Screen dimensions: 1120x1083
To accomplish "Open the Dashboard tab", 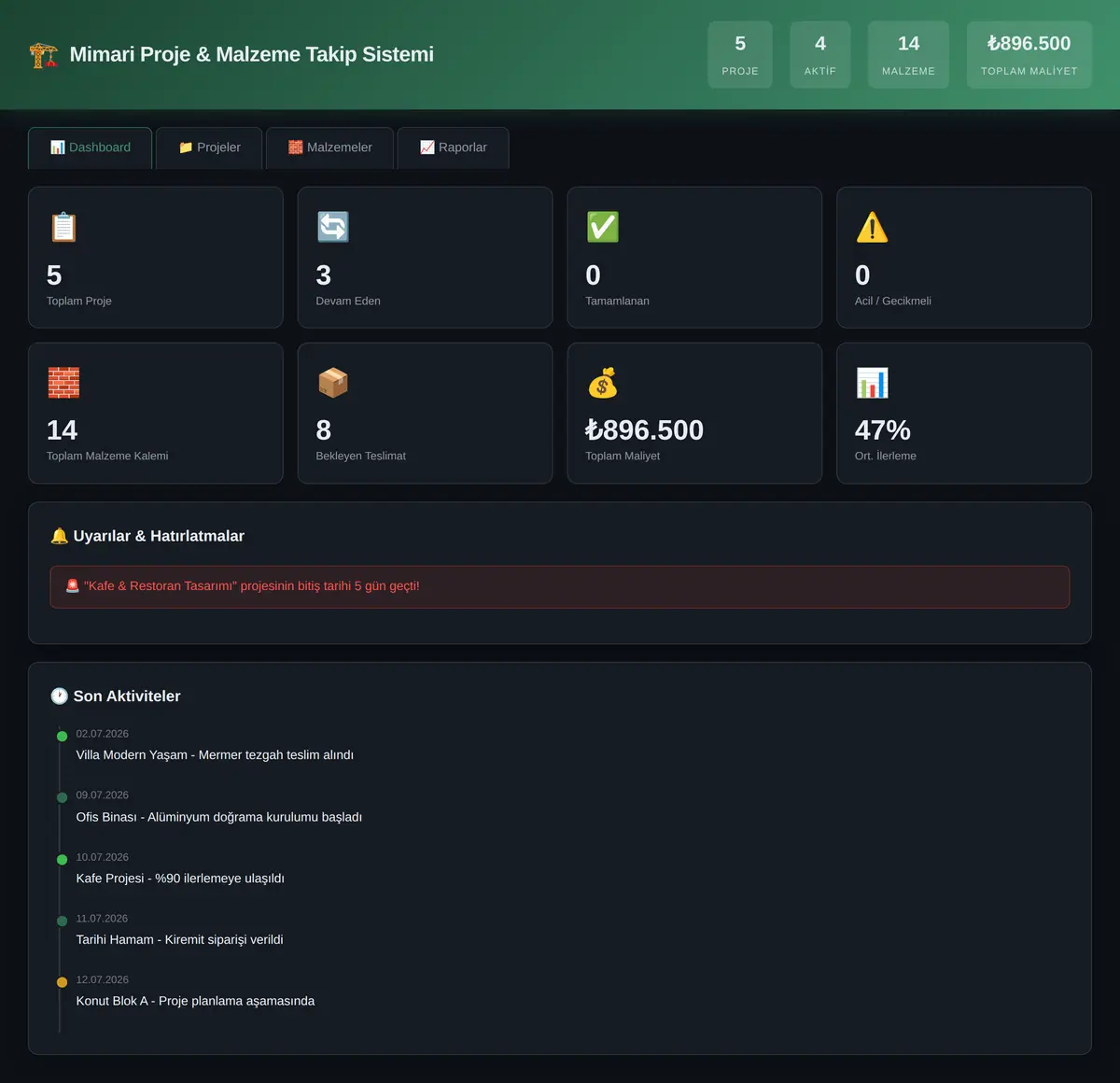I will click(90, 148).
